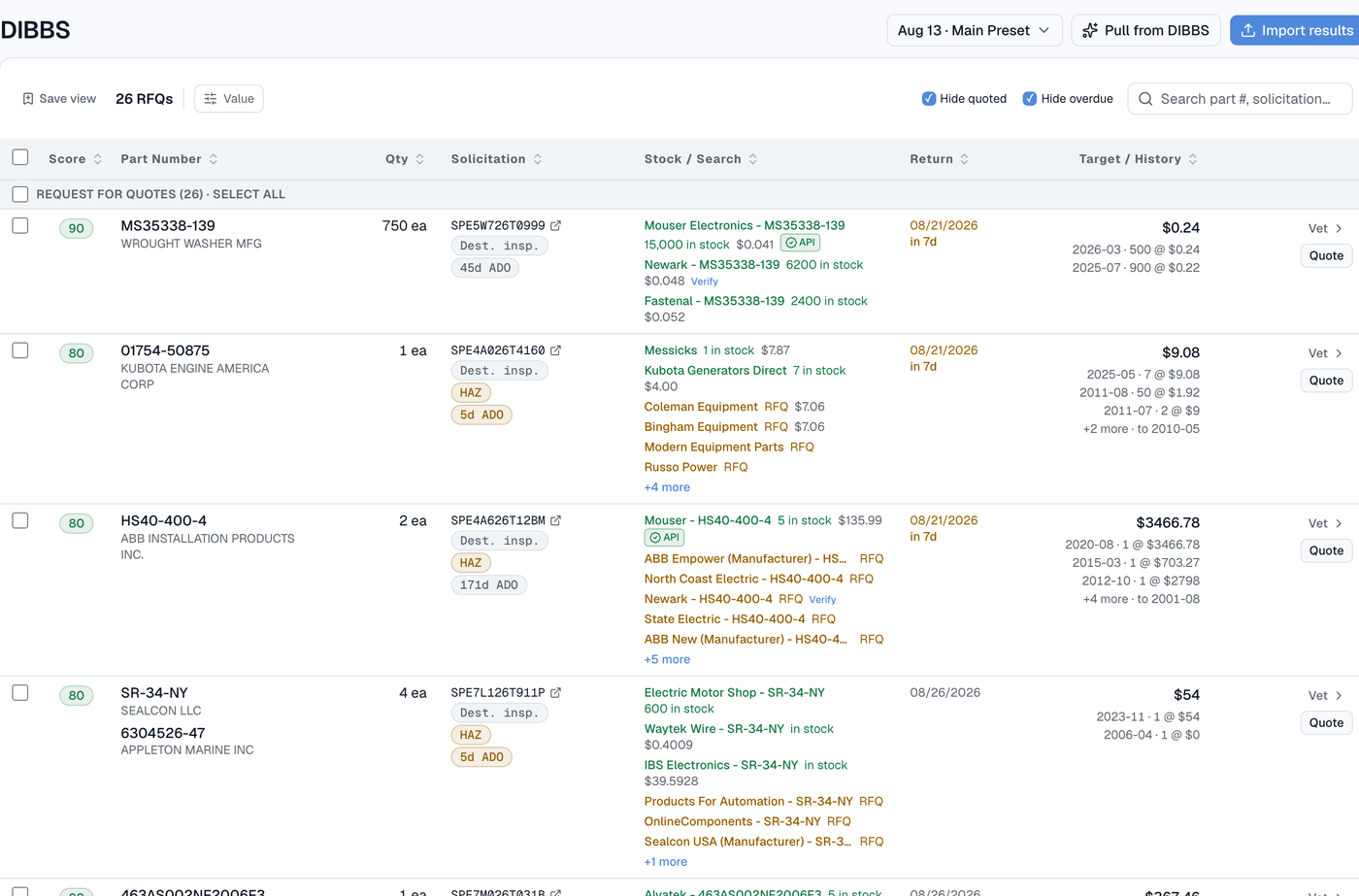This screenshot has width=1359, height=896.
Task: Click Import results button
Action: coord(1296,30)
